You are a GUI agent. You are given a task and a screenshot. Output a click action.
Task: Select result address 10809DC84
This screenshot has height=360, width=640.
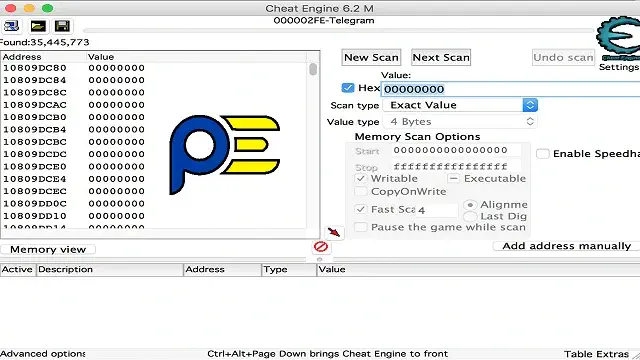click(35, 80)
